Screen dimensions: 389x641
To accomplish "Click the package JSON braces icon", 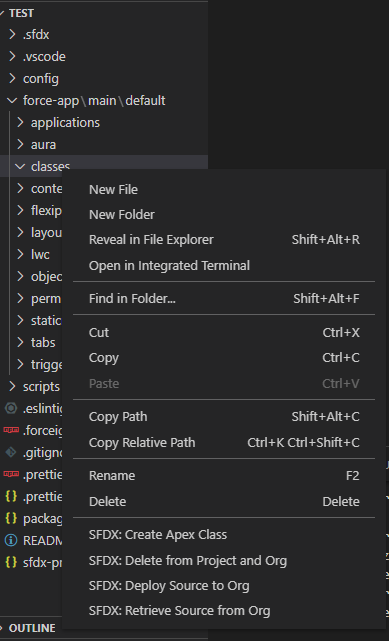I will point(11,518).
